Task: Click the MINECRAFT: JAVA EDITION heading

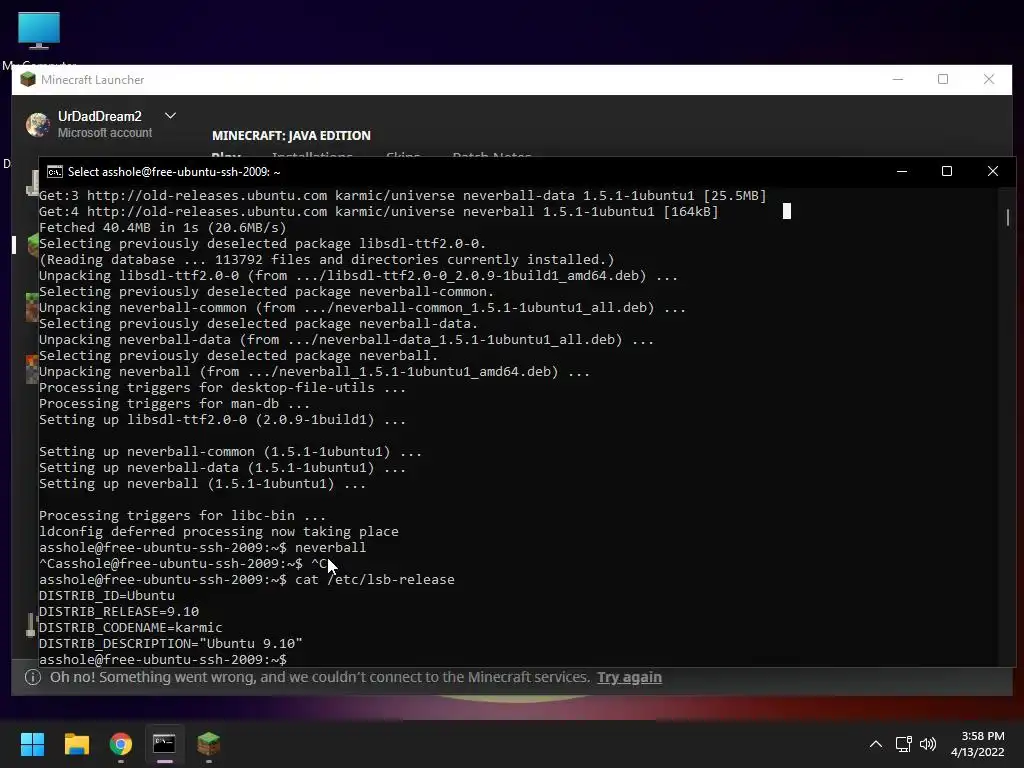Action: tap(291, 136)
